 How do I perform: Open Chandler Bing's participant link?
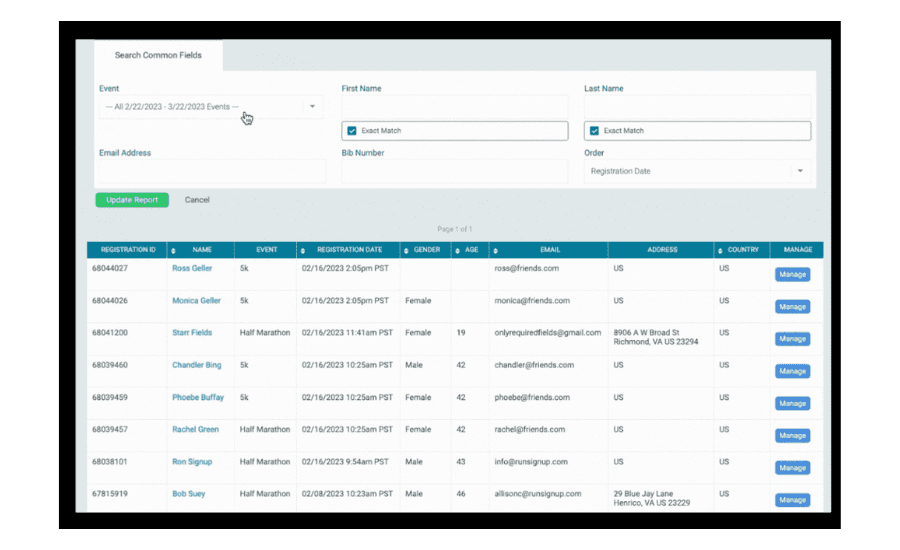coord(197,365)
